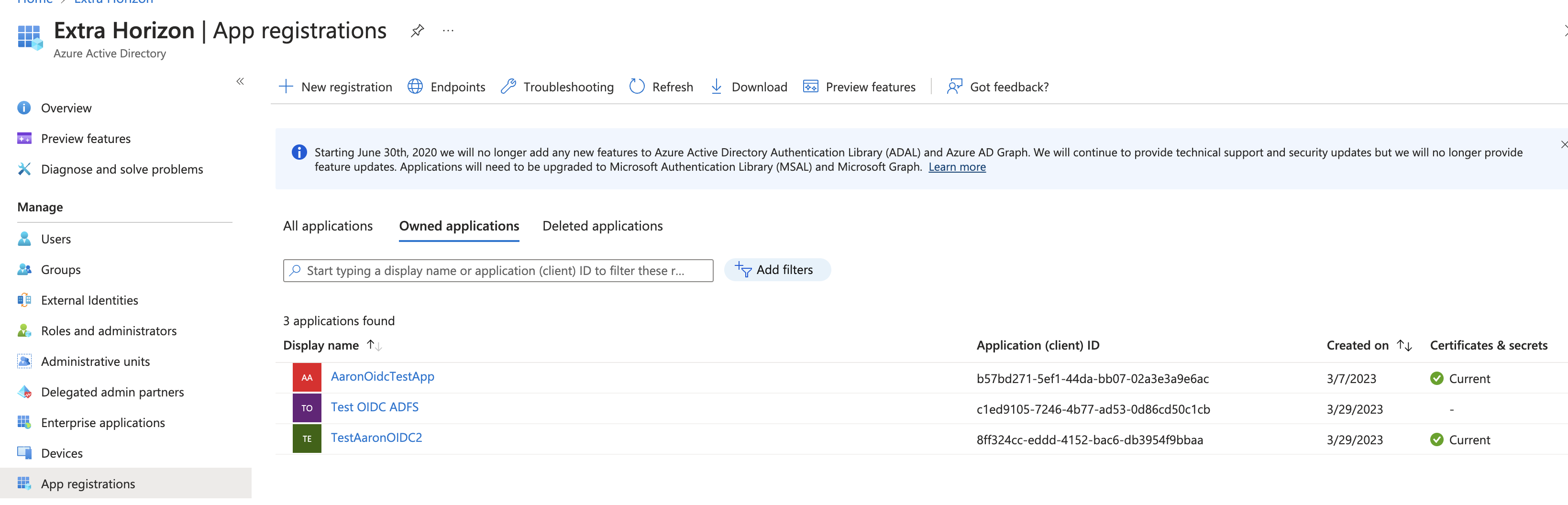
Task: Switch to the Deleted applications tab
Action: tap(602, 226)
